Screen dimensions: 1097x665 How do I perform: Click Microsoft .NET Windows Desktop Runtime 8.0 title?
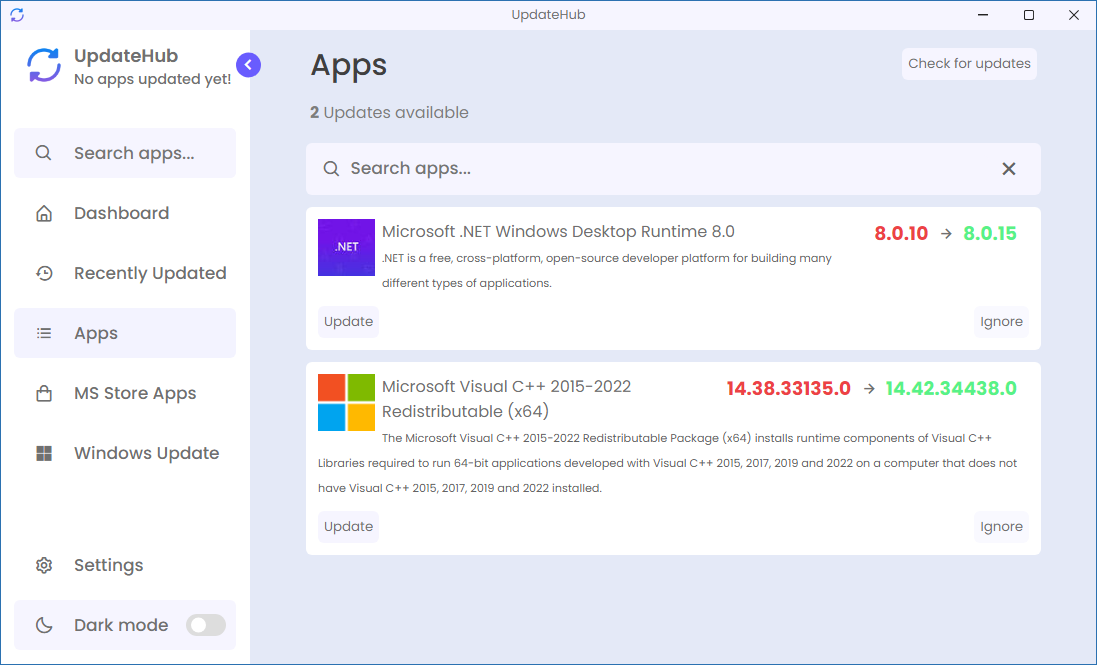[x=558, y=231]
